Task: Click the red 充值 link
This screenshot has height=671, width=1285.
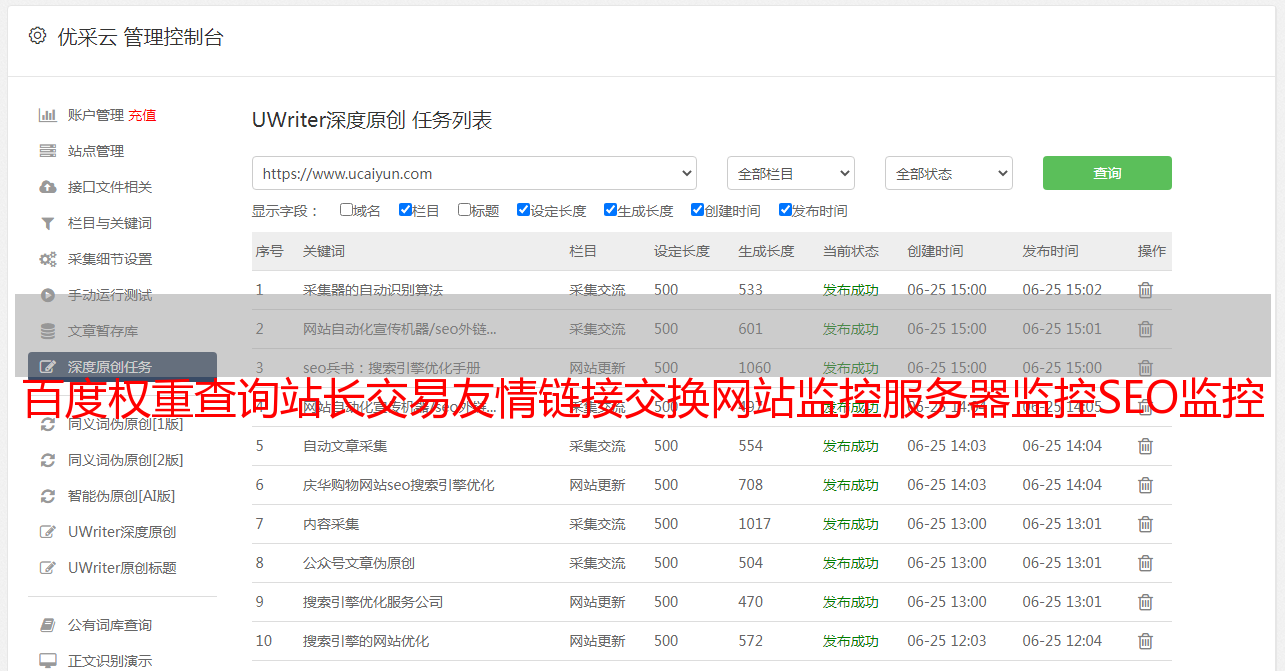Action: pos(142,115)
